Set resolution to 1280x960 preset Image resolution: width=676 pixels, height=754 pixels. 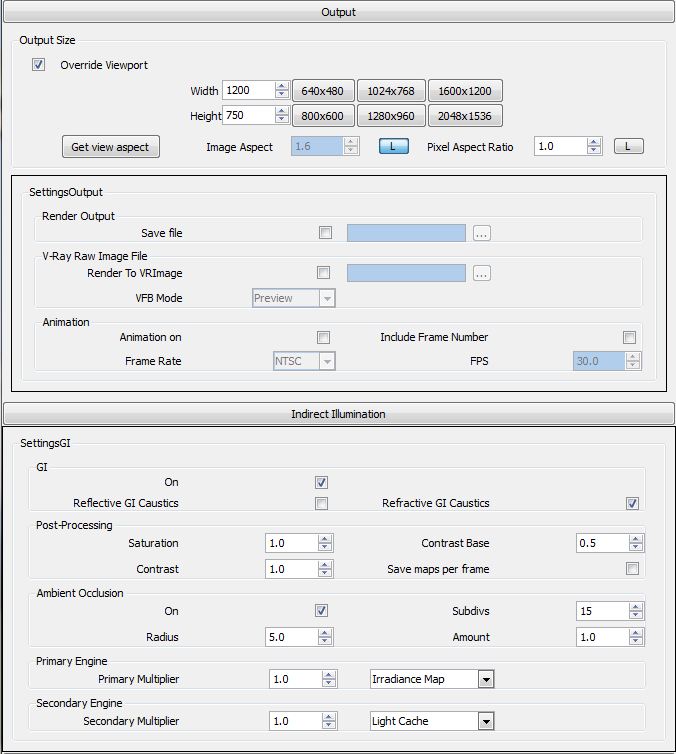[x=391, y=116]
